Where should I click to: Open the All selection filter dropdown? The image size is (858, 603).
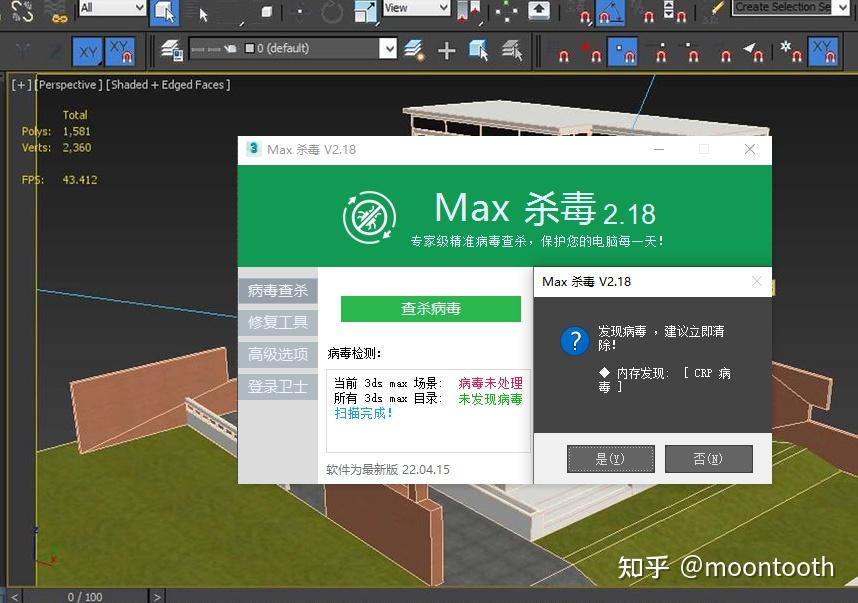click(110, 9)
